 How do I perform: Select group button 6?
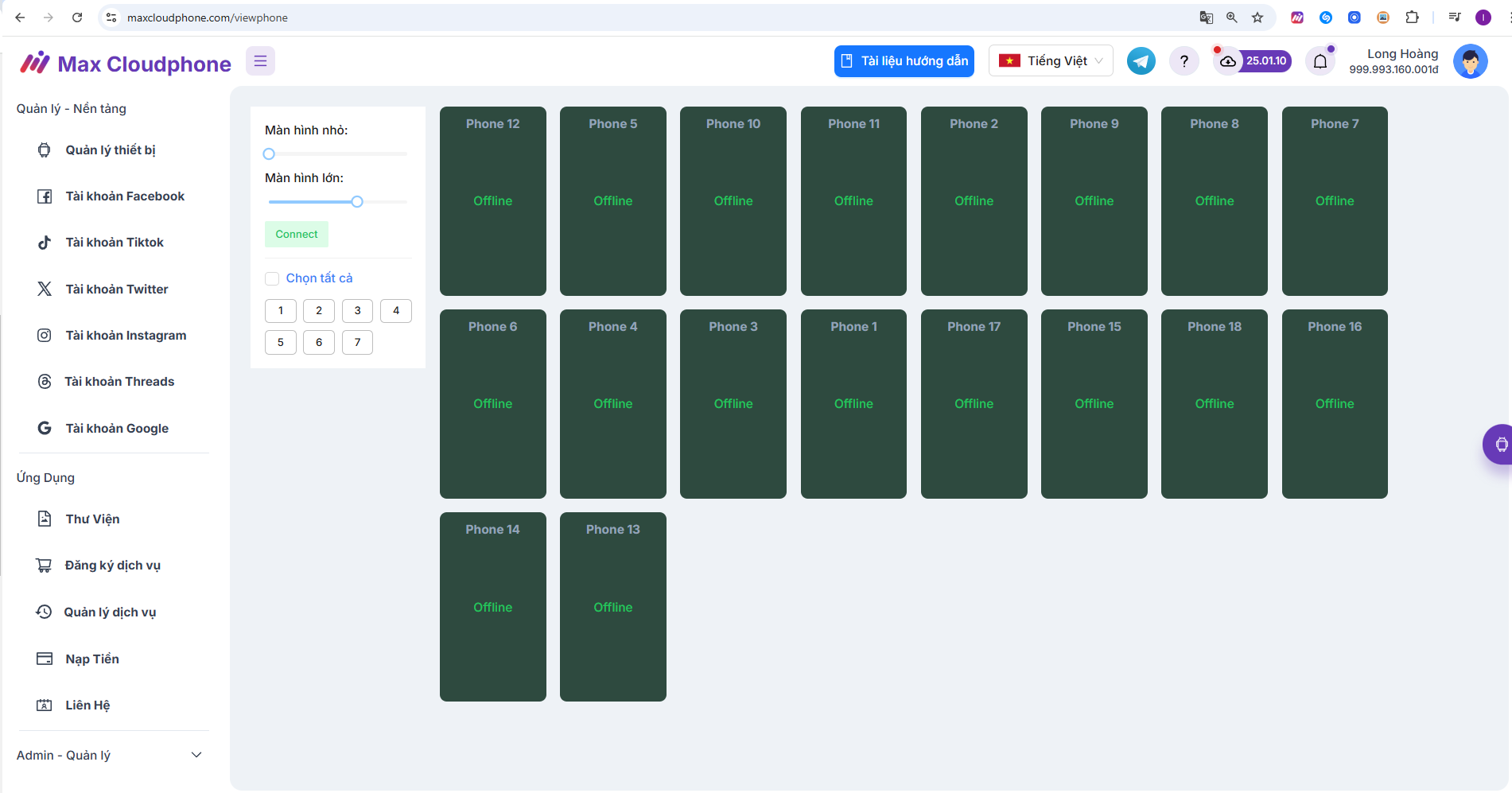319,343
